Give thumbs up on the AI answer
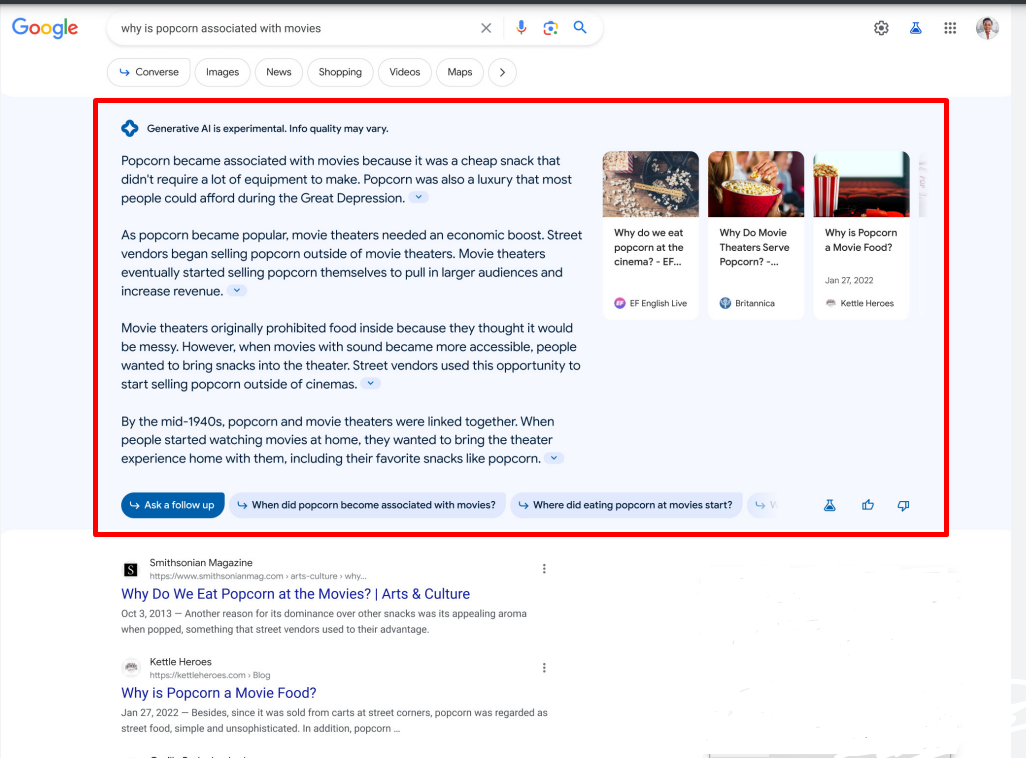 [x=867, y=505]
